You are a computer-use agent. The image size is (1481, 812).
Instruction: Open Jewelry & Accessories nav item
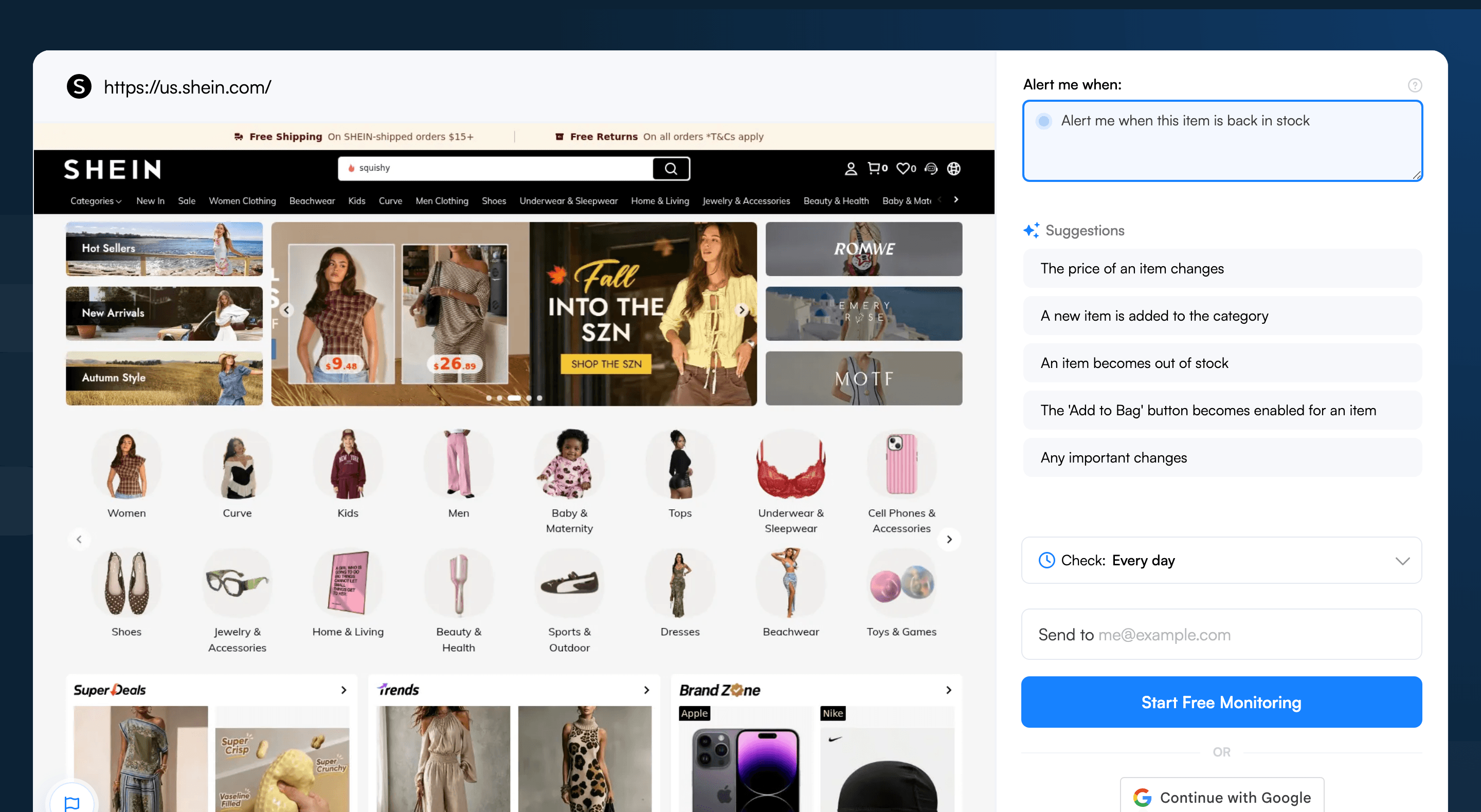tap(746, 200)
